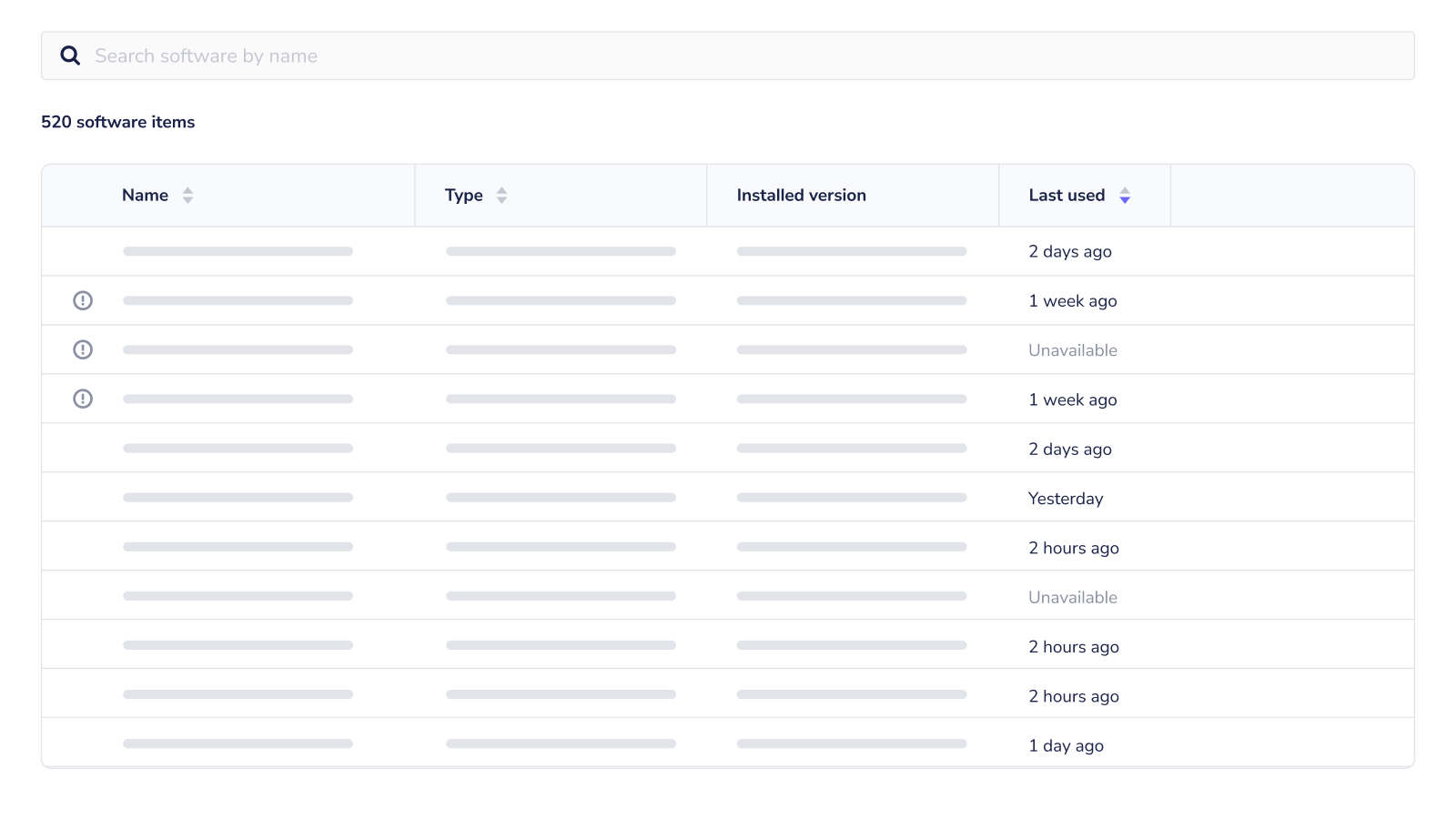Toggle the Last used sort arrows
1456x819 pixels.
pyautogui.click(x=1125, y=196)
